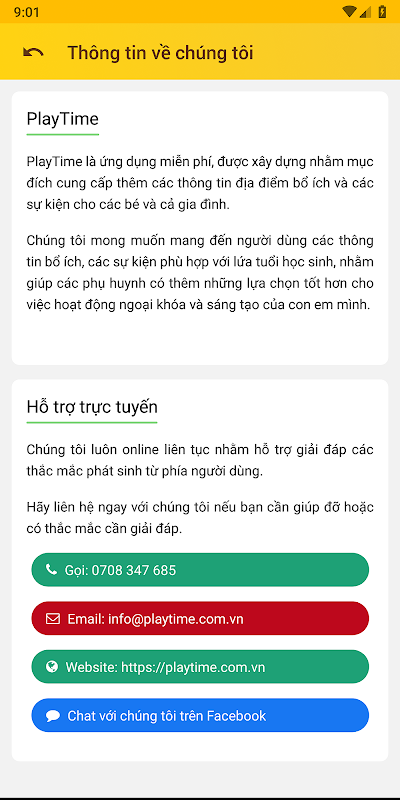Start chat with us on Facebook
This screenshot has width=400, height=800.
click(200, 715)
